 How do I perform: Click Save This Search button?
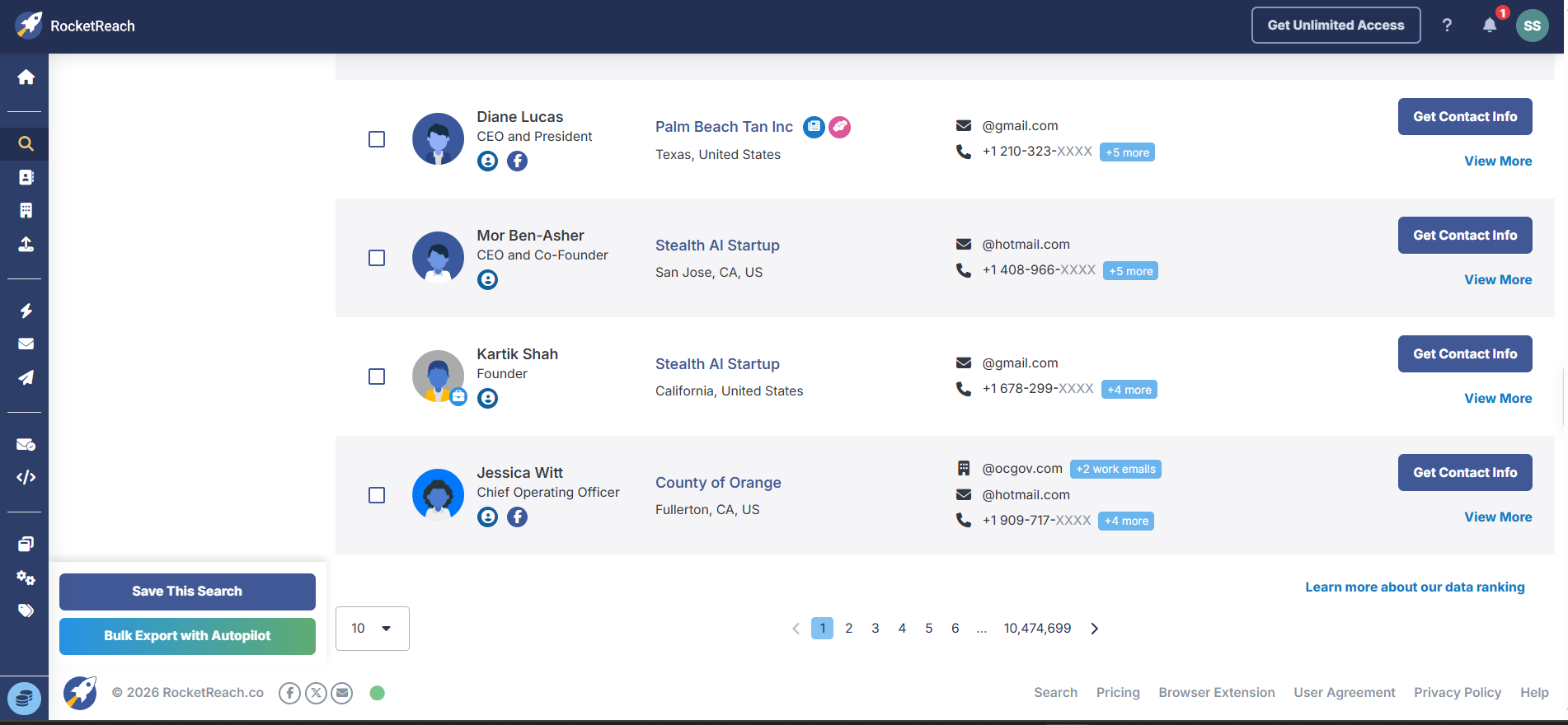coord(187,592)
